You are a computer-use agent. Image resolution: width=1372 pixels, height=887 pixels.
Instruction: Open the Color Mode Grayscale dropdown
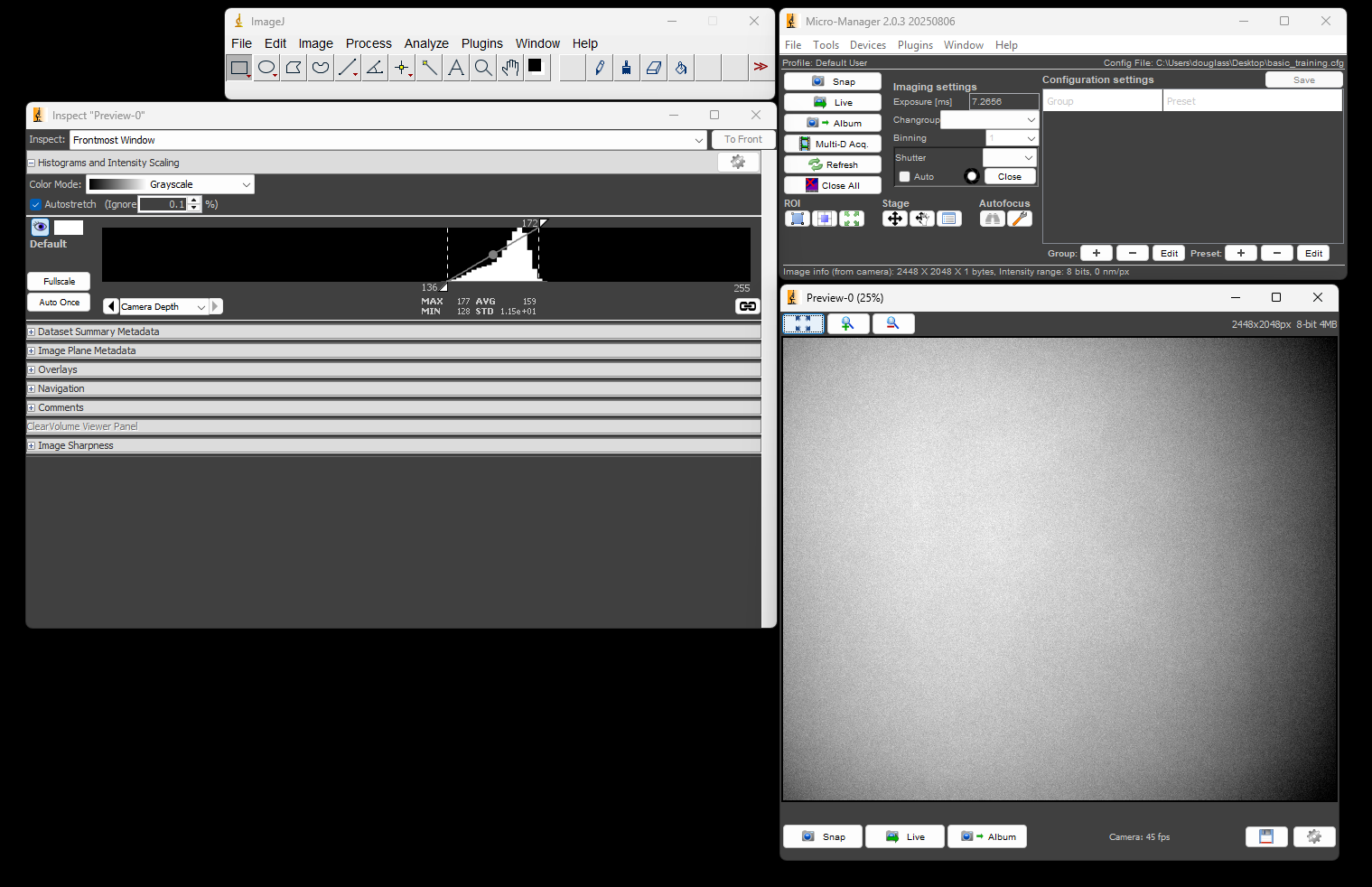pyautogui.click(x=170, y=184)
